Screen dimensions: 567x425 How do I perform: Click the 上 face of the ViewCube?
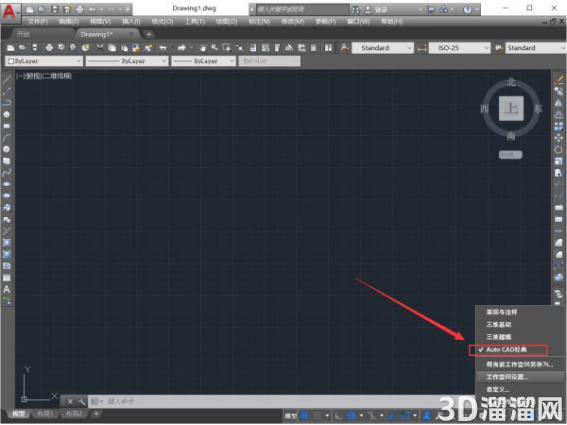pyautogui.click(x=511, y=108)
